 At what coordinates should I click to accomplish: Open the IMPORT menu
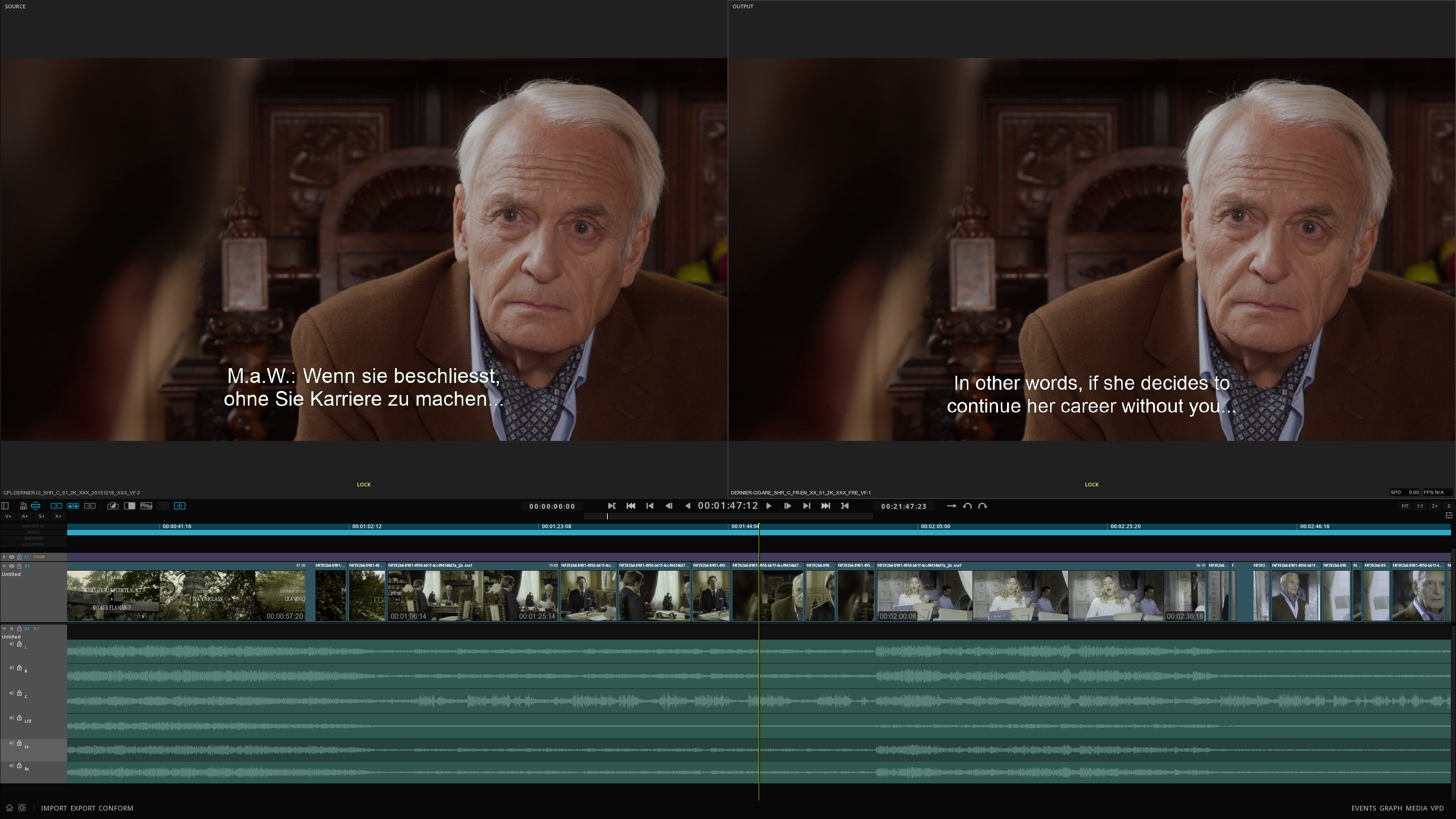[x=54, y=808]
